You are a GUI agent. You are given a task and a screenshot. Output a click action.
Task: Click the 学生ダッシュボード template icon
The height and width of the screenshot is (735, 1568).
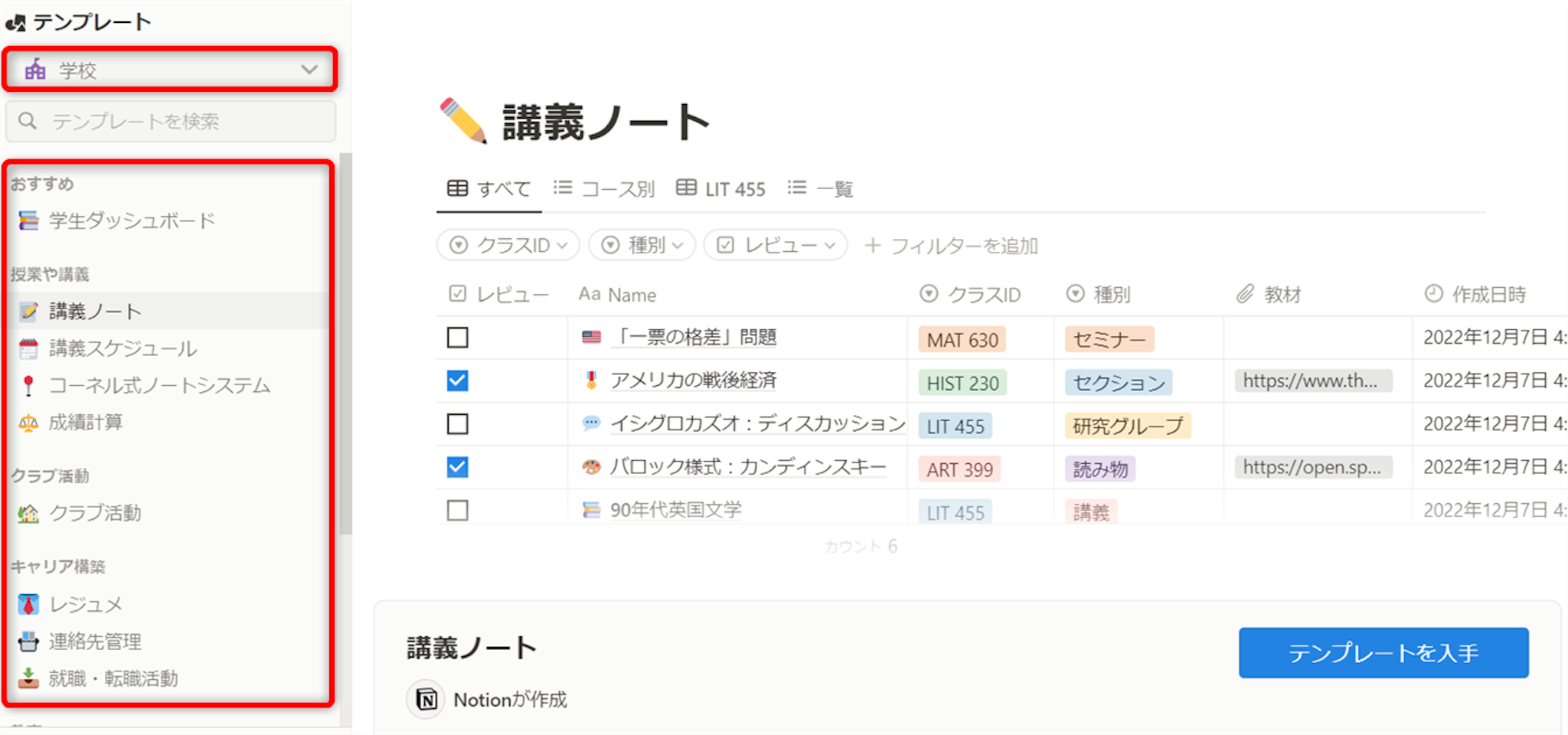[x=28, y=221]
